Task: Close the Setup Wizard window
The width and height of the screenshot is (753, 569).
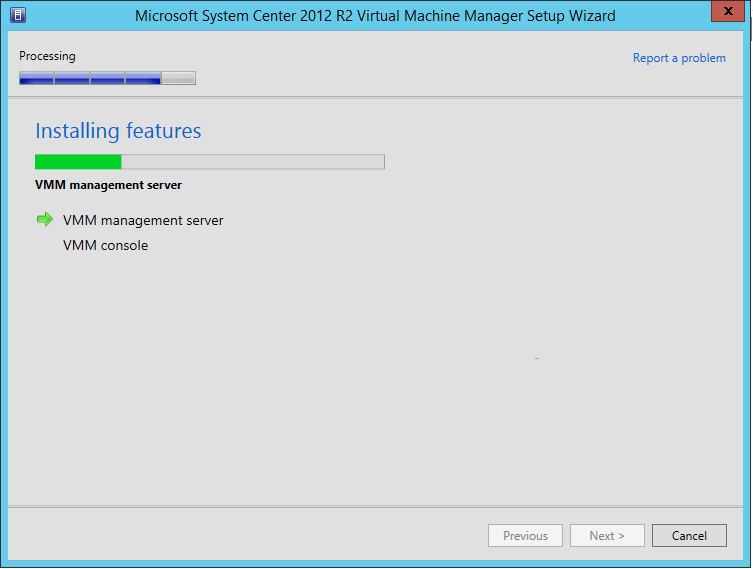Action: click(728, 12)
